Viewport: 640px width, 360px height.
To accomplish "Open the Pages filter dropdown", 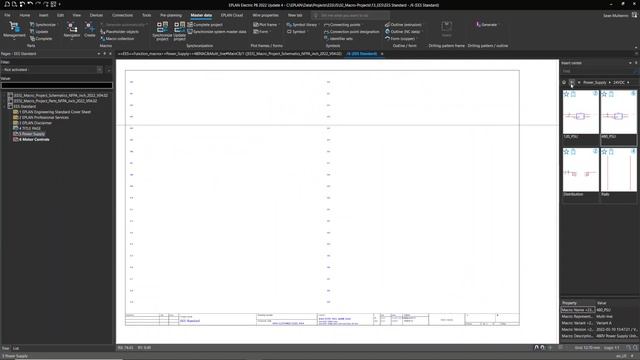I will 99,70.
